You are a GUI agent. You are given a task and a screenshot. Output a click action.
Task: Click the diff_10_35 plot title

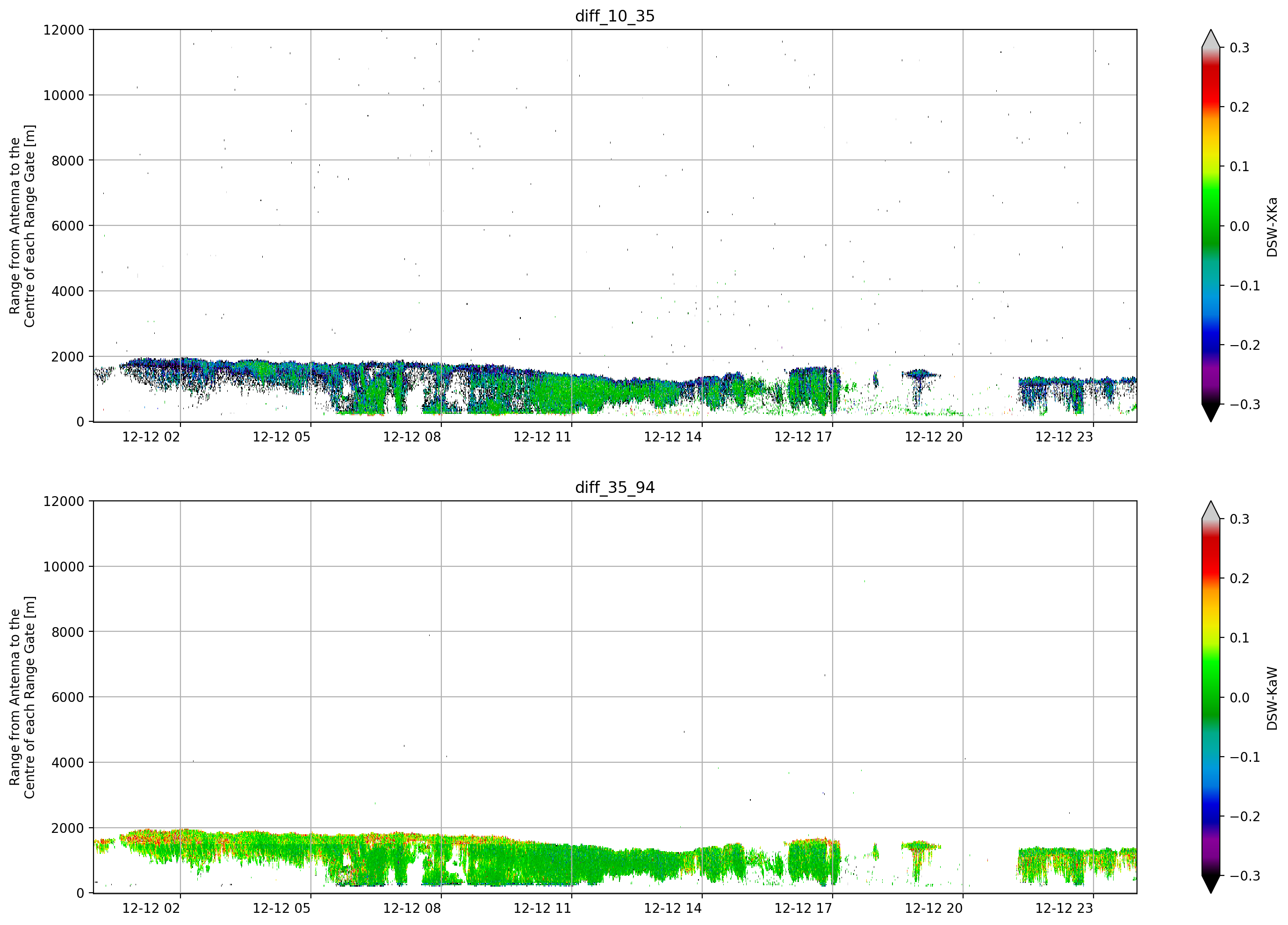click(x=614, y=16)
